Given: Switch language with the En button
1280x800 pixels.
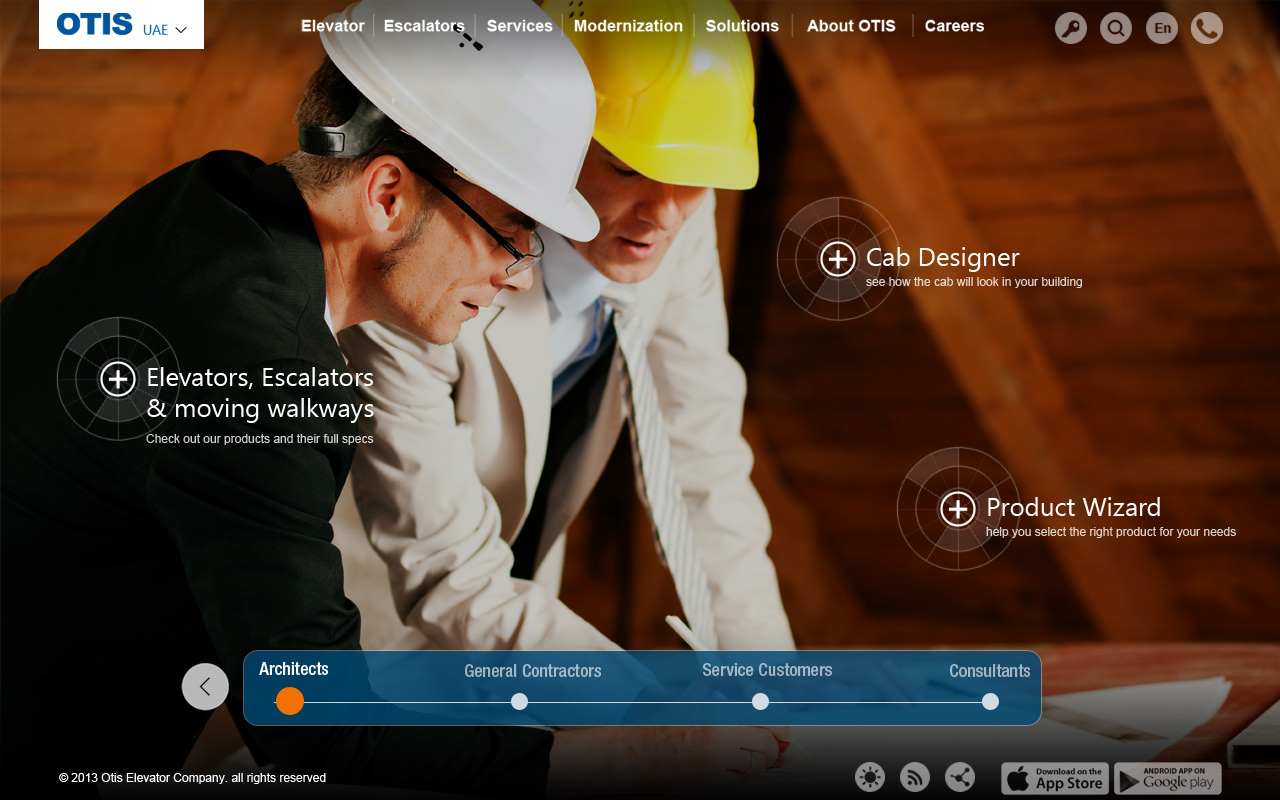Looking at the screenshot, I should pos(1162,28).
